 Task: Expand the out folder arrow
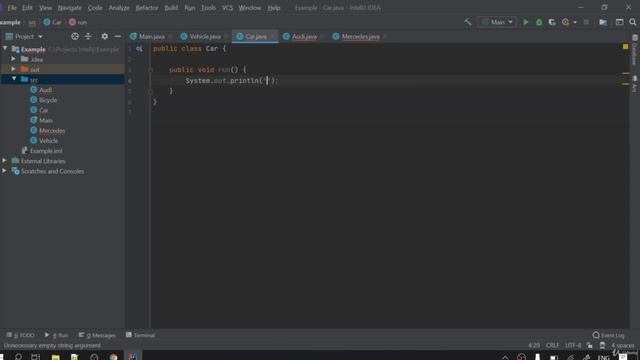coord(13,69)
